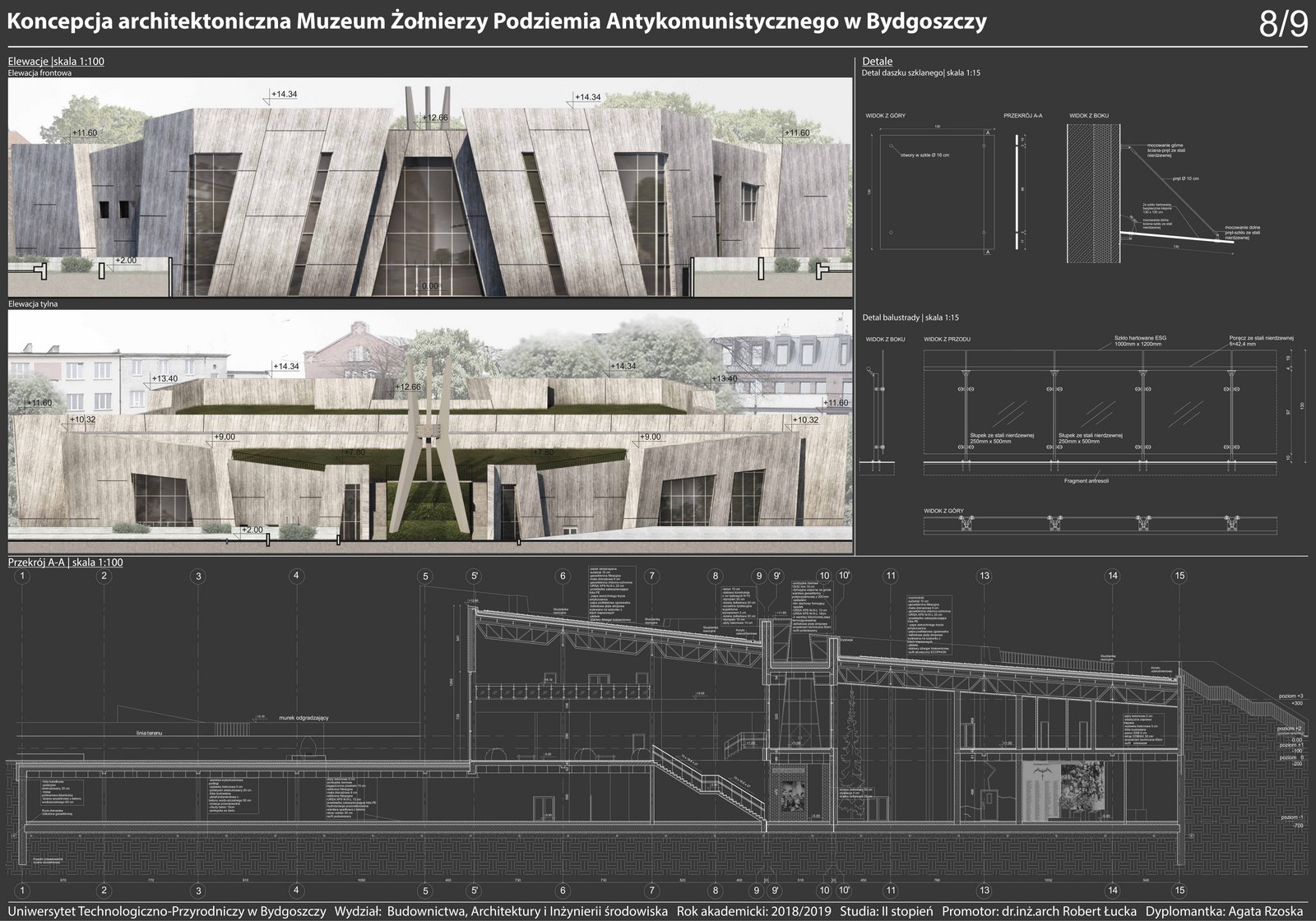Select the 'Elewacje | skala 1:100' heading
This screenshot has height=921, width=1316.
tap(56, 62)
